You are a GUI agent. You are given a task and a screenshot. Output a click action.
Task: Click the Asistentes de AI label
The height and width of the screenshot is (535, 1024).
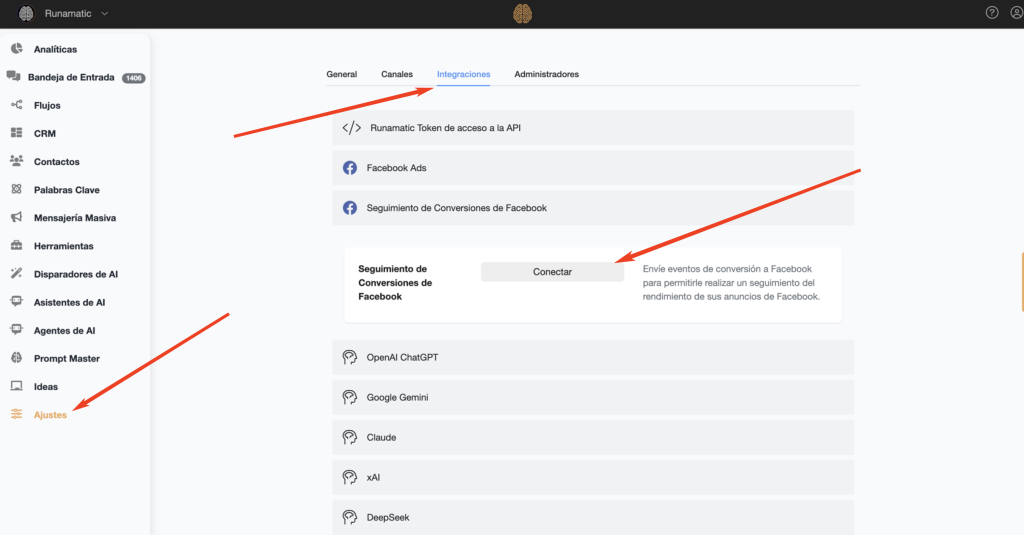click(69, 302)
